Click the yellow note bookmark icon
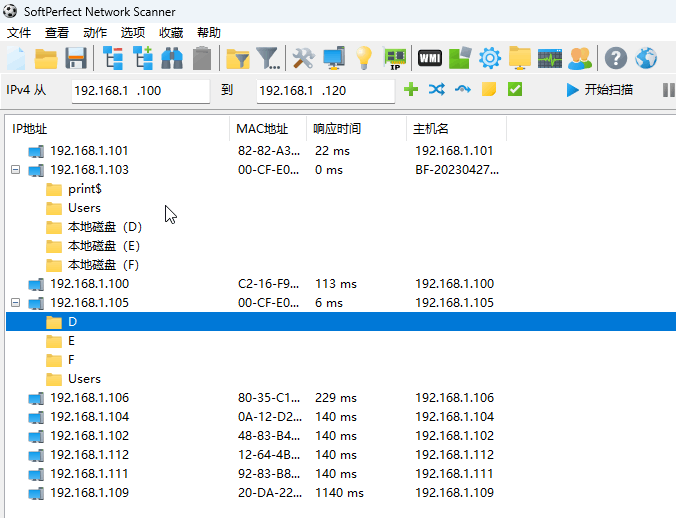This screenshot has height=518, width=676. 489,90
